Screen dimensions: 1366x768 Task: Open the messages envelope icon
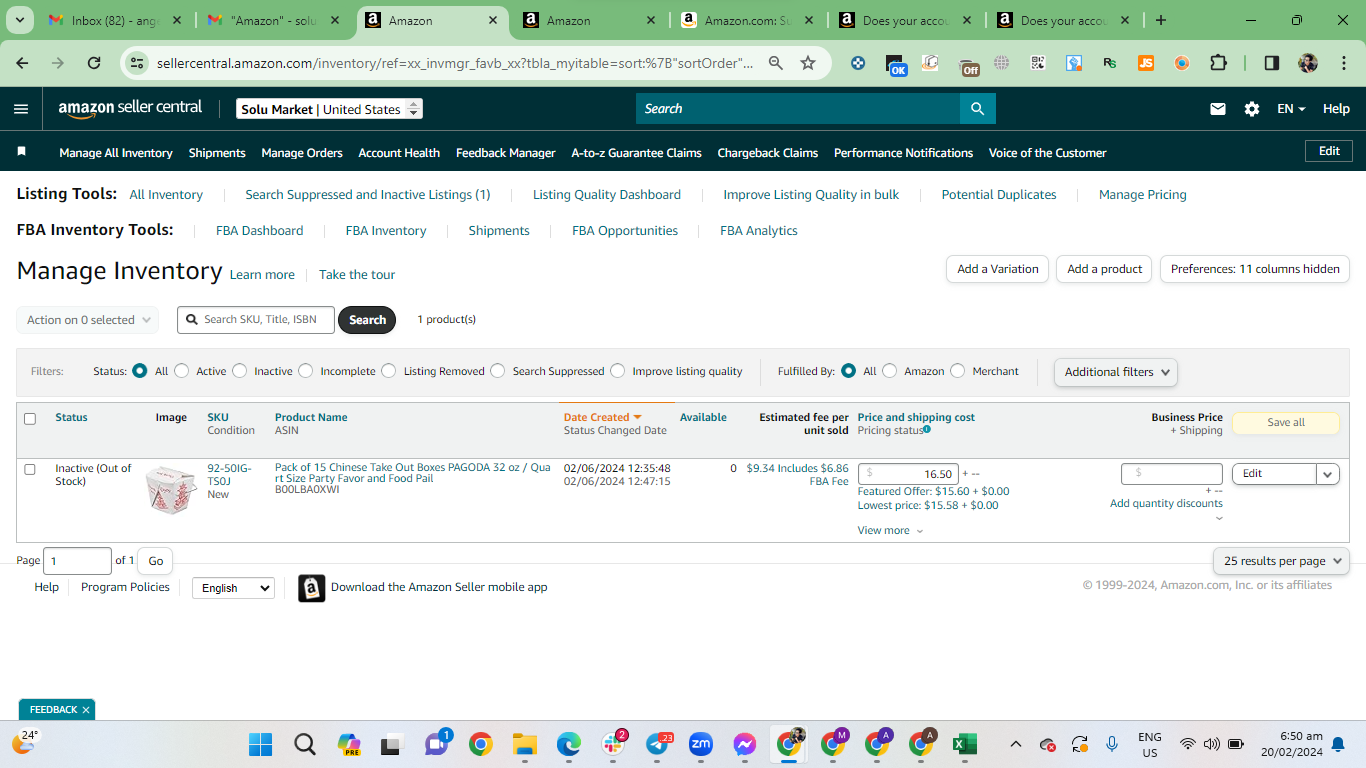[x=1218, y=109]
